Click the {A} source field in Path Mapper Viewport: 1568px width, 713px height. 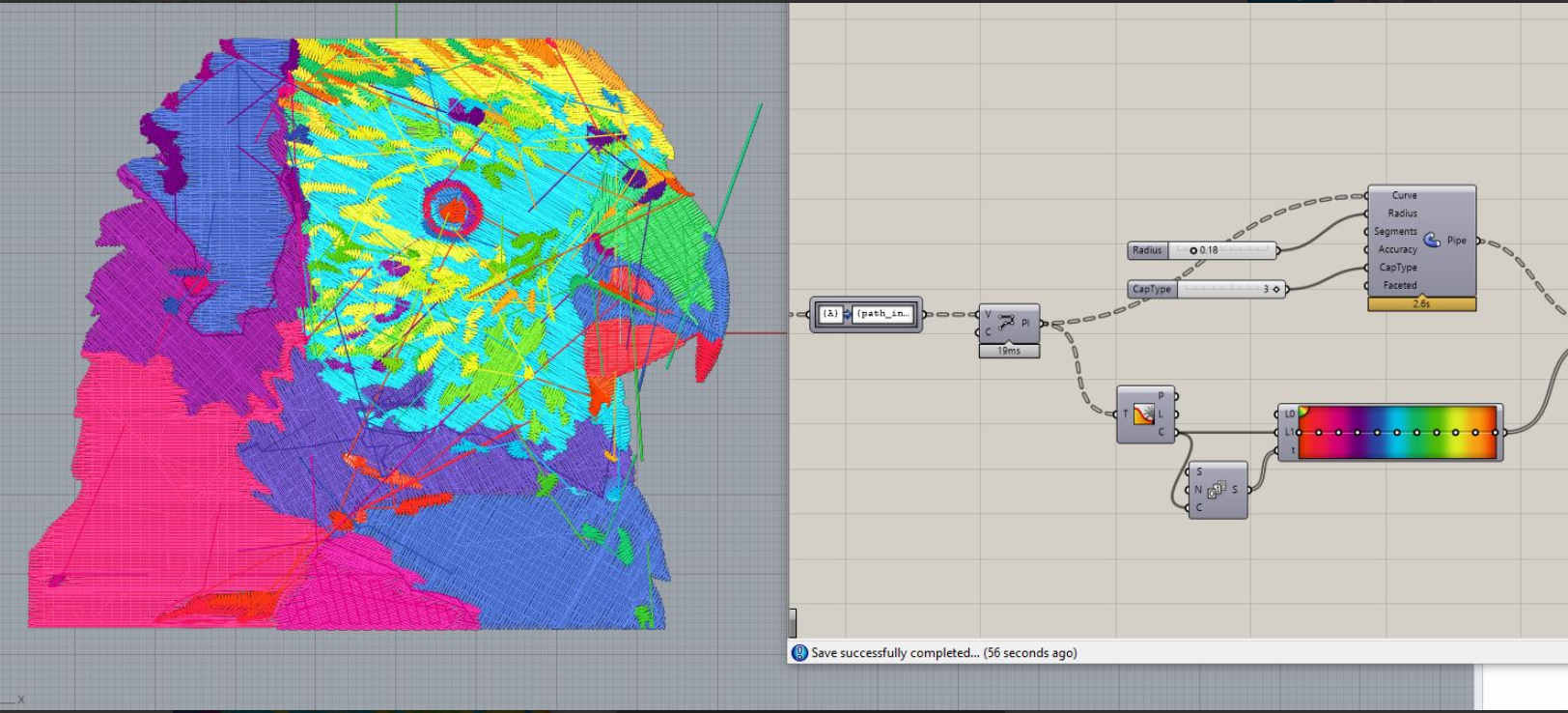pos(829,314)
